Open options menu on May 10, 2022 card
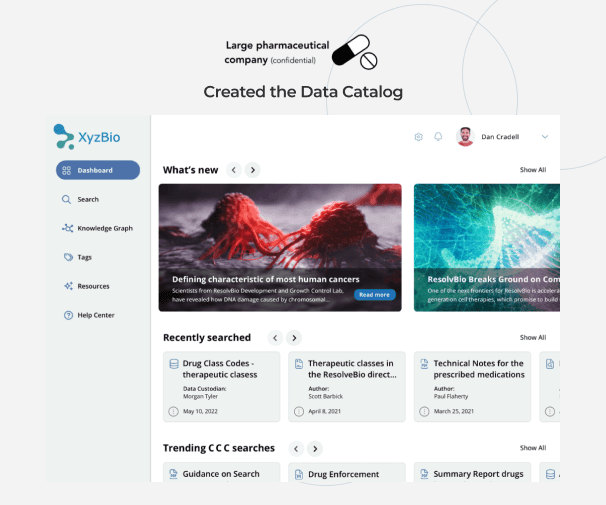Image resolution: width=606 pixels, height=505 pixels. coord(173,411)
